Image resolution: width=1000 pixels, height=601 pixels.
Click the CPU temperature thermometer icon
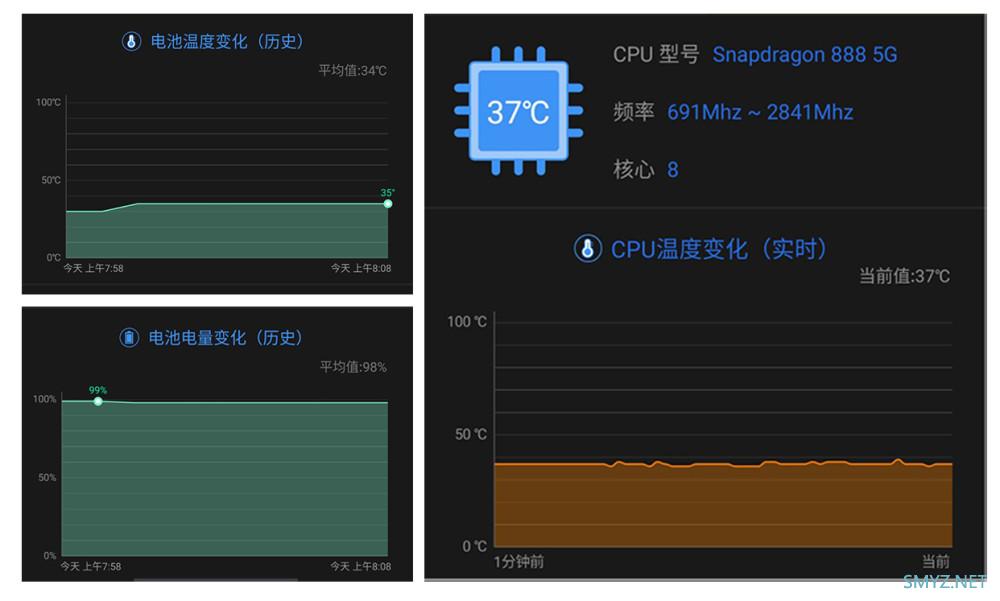coord(587,249)
